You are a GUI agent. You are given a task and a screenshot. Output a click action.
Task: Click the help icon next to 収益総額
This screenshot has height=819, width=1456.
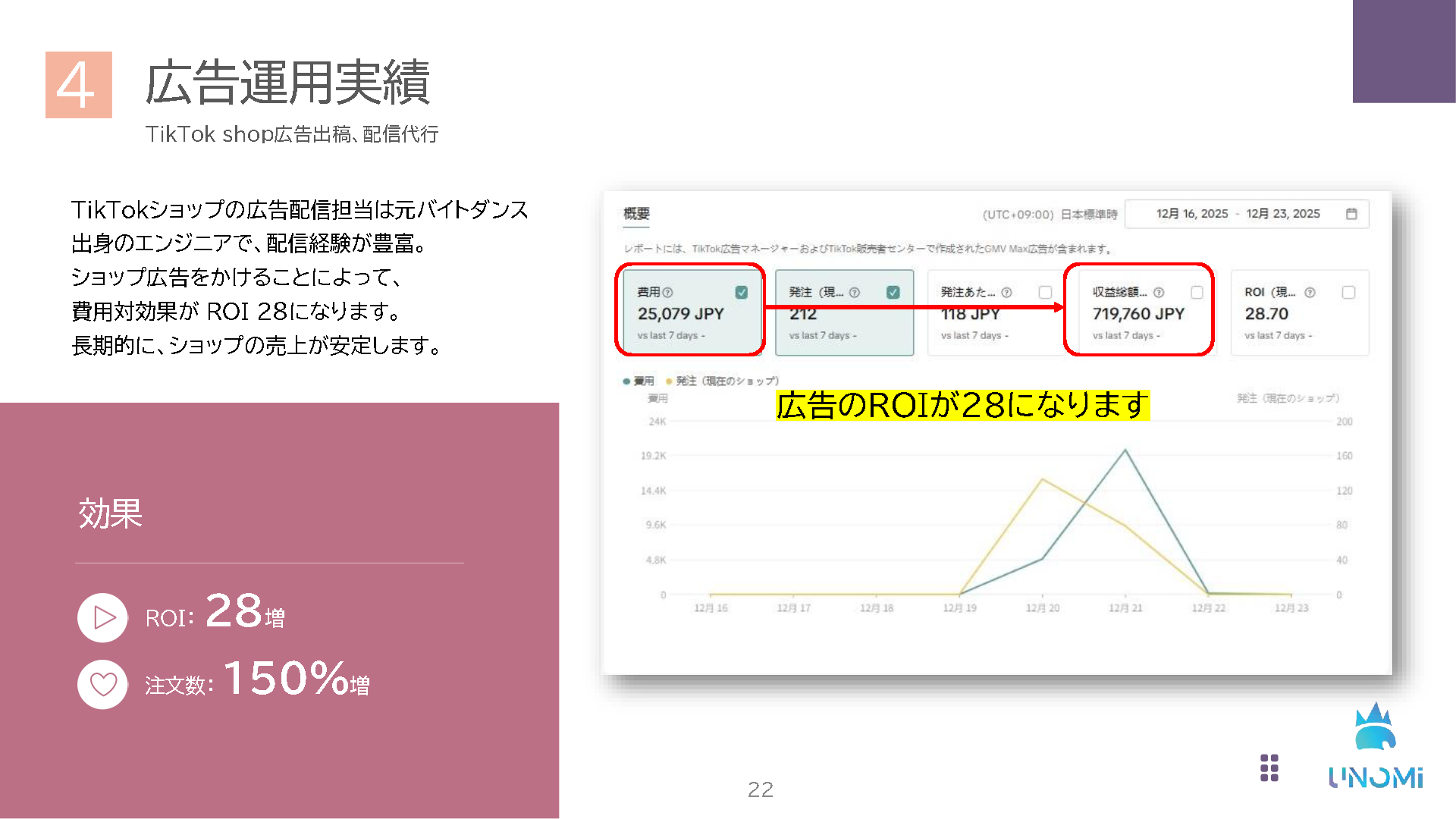(1158, 290)
